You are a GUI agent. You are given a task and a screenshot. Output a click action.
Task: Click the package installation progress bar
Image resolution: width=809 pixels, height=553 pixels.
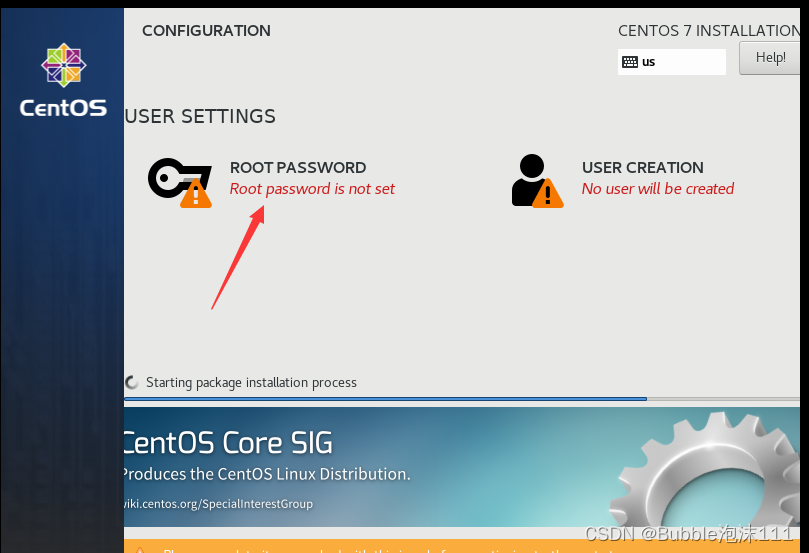pos(462,399)
